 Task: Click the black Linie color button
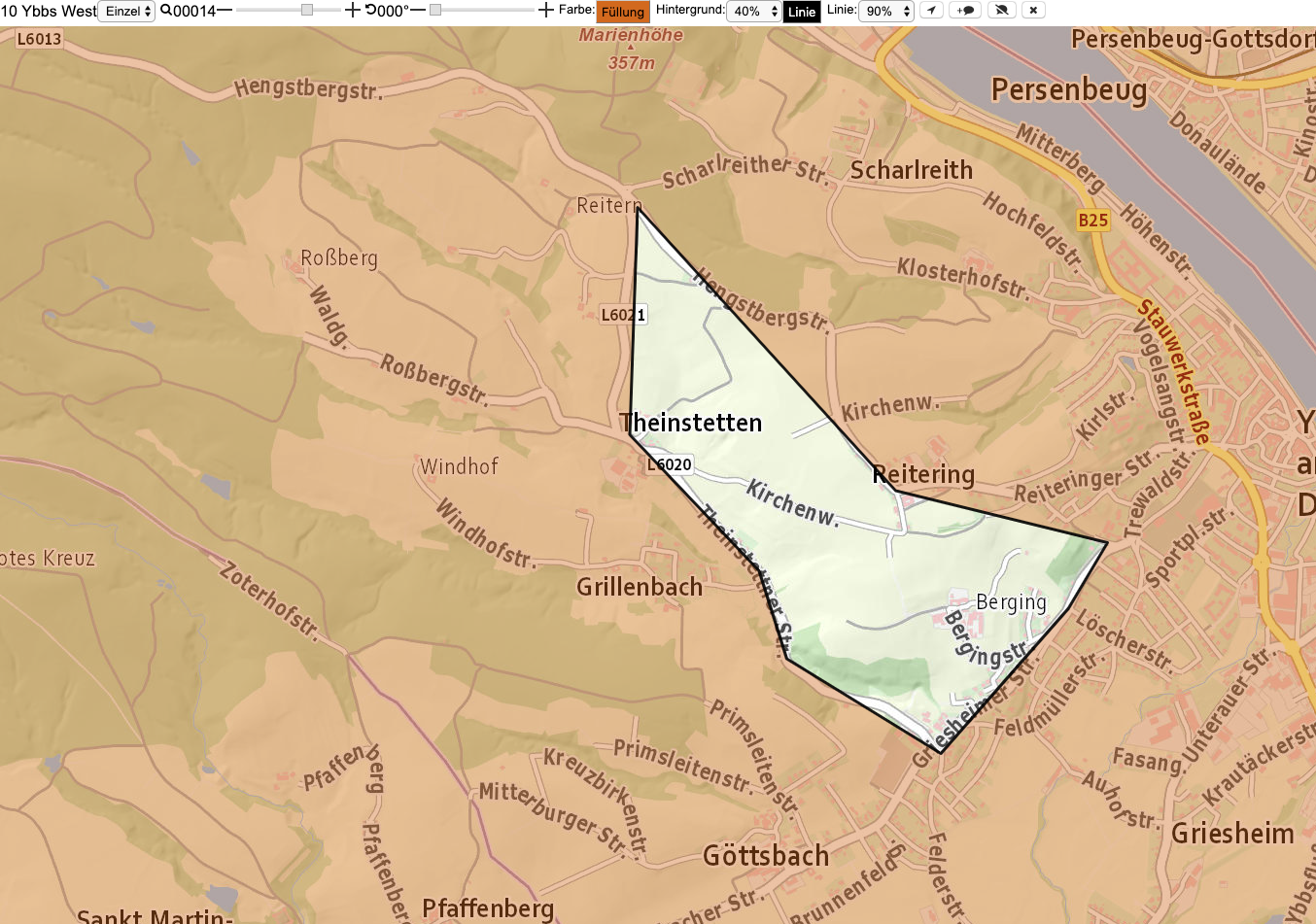point(802,12)
